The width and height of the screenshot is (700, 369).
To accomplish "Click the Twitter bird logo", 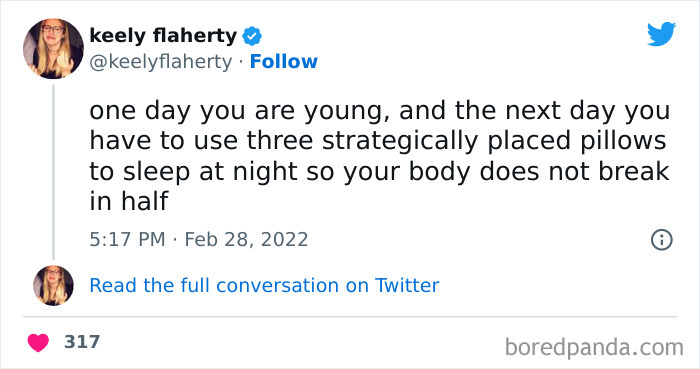I will click(x=661, y=33).
